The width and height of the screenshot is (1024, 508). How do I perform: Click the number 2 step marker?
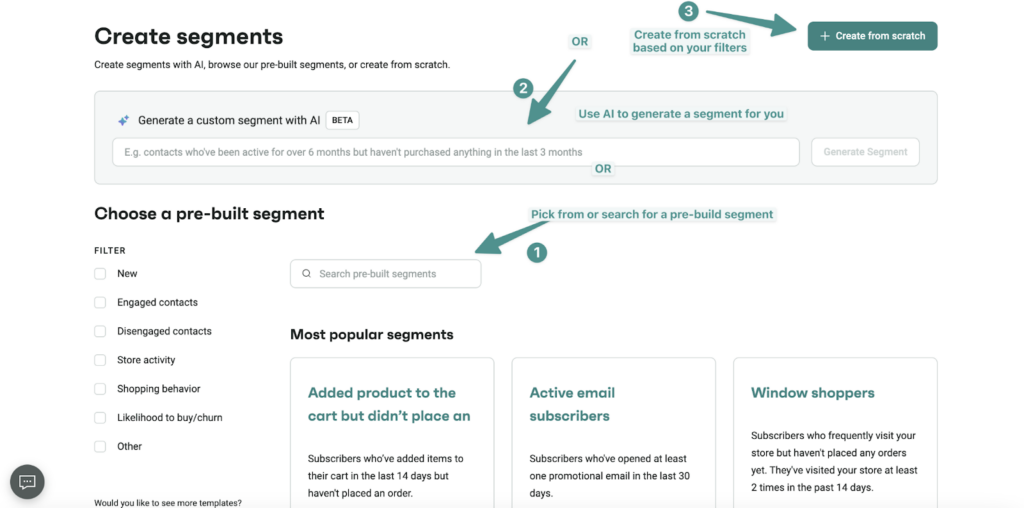[x=522, y=88]
